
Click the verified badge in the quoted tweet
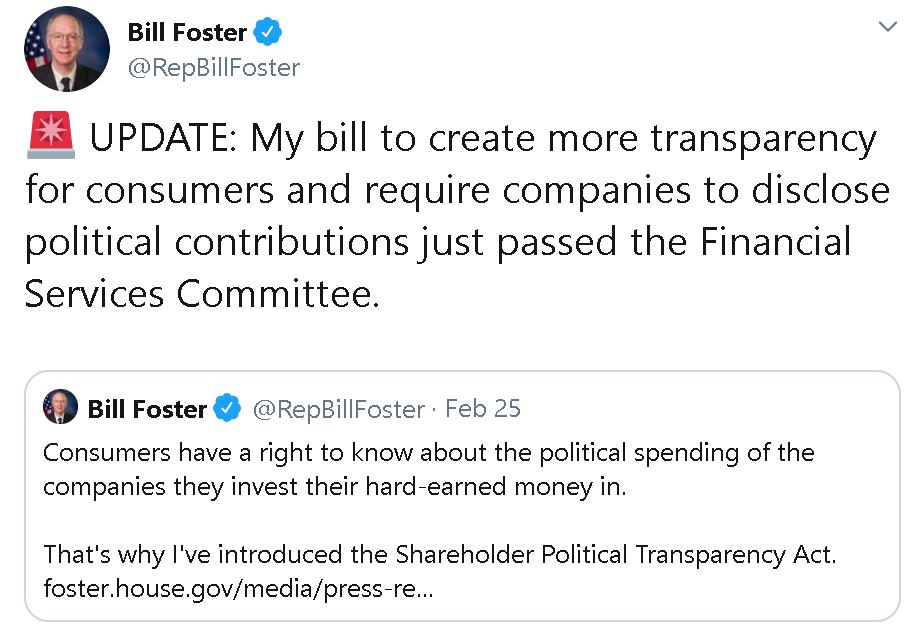click(228, 408)
